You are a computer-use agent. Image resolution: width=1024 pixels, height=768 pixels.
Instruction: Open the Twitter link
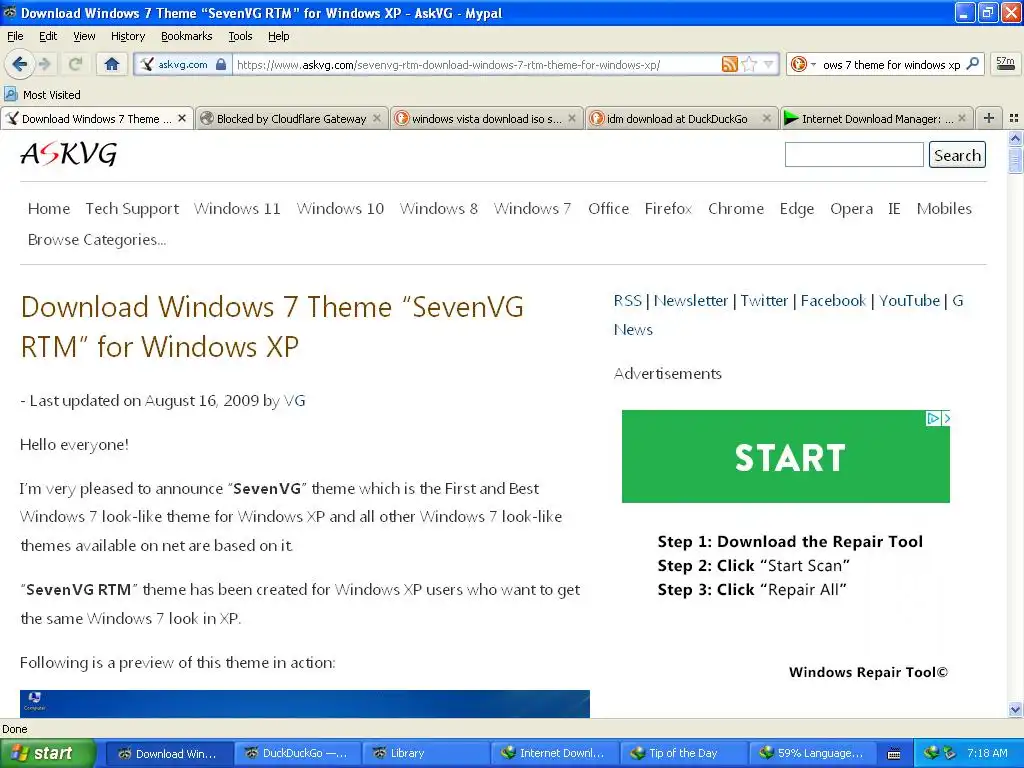tap(764, 300)
